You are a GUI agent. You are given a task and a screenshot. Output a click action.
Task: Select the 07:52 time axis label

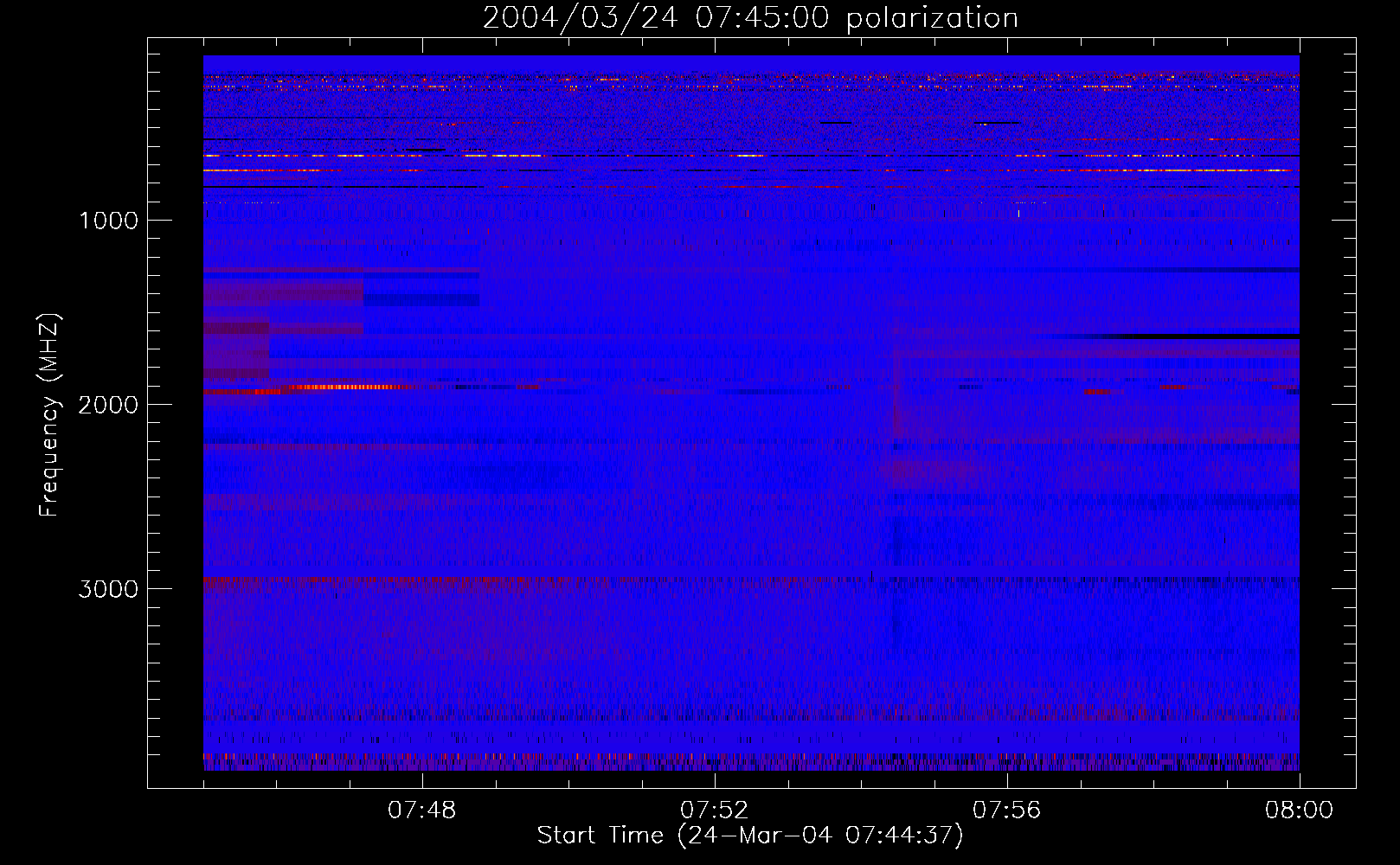[715, 811]
